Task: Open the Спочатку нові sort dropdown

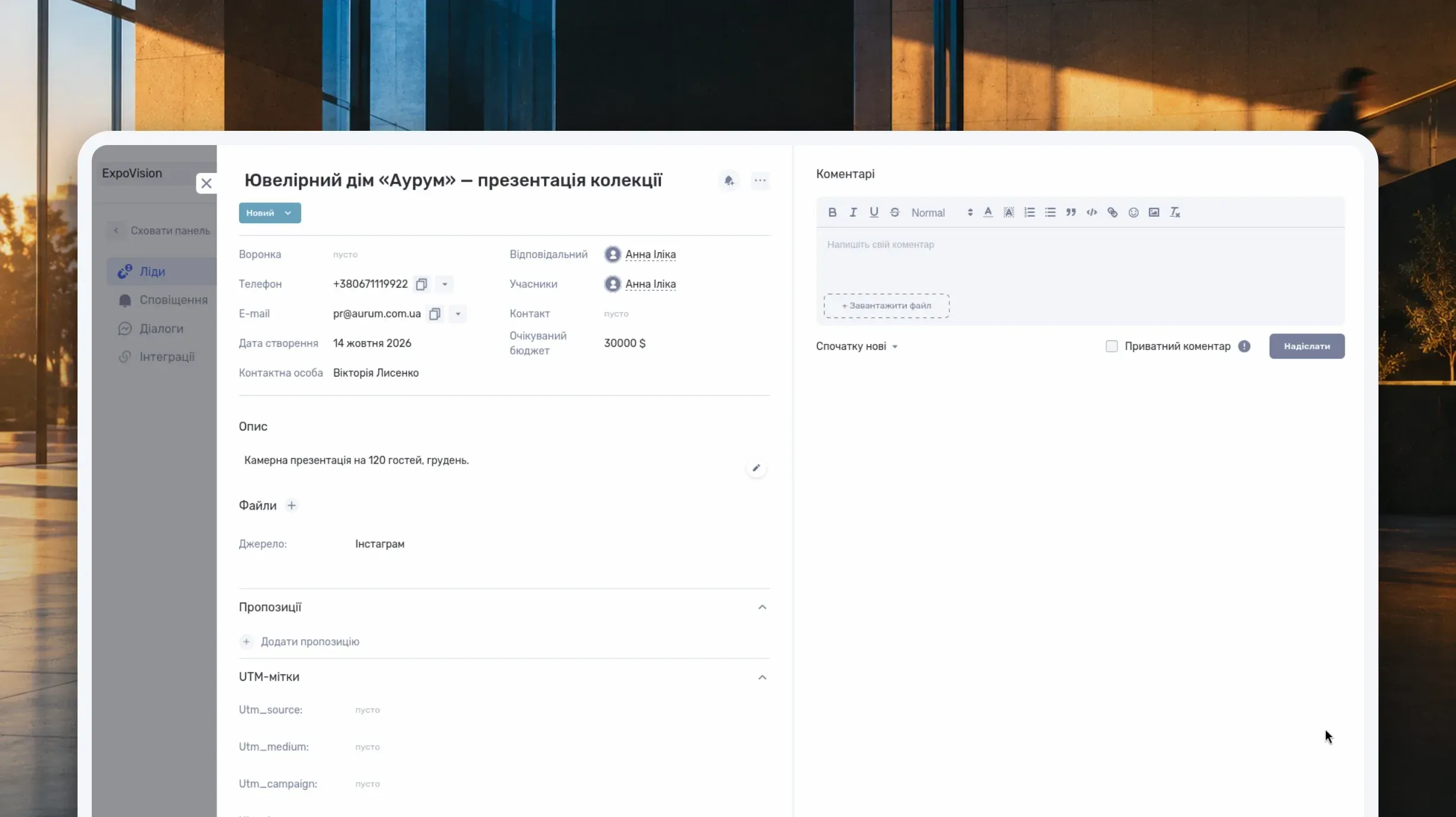Action: coord(857,347)
